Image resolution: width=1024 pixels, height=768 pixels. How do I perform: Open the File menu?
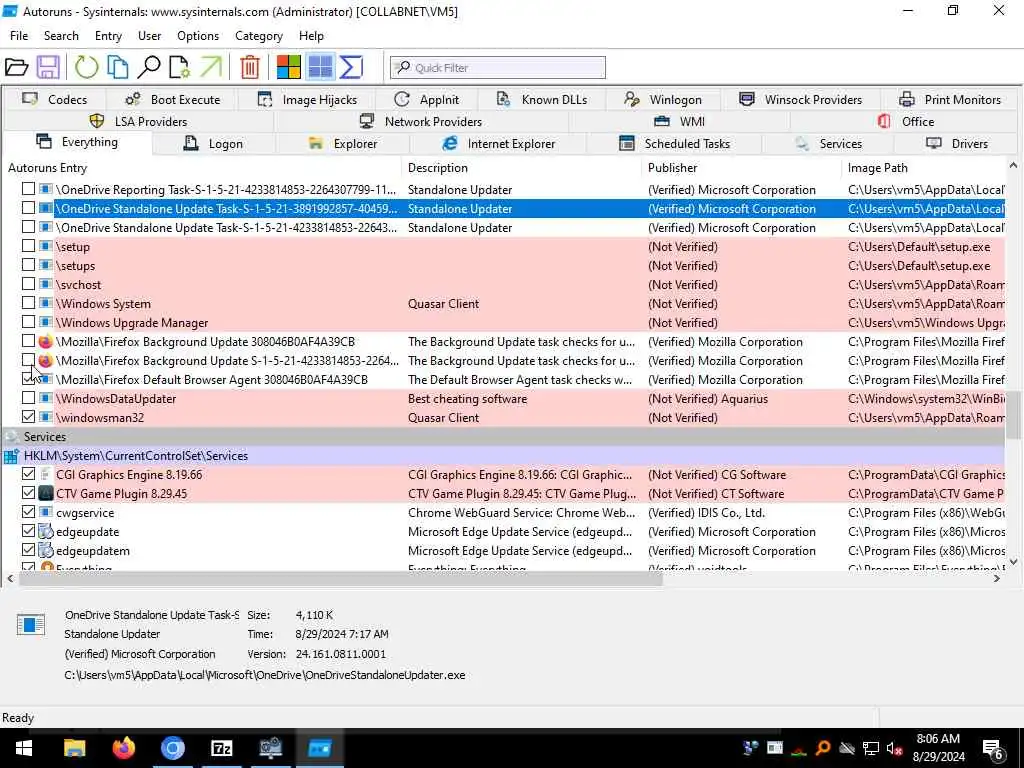19,36
